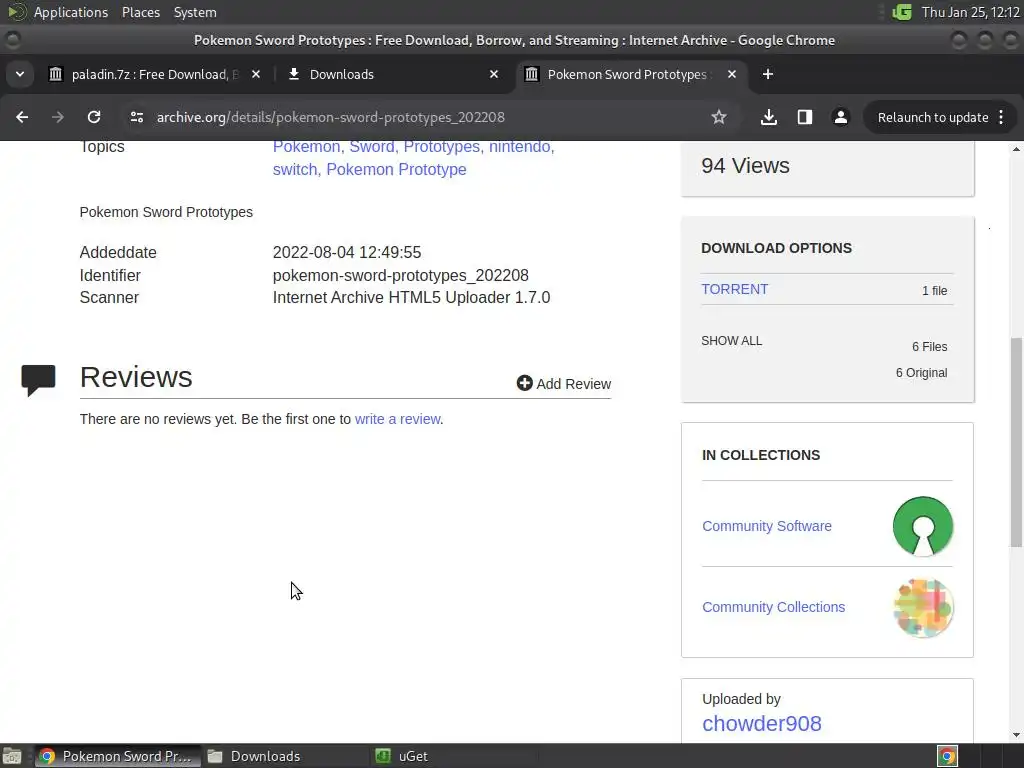
Task: Click Addeddate value 2022-08-04 12:49:55
Action: coord(347,252)
